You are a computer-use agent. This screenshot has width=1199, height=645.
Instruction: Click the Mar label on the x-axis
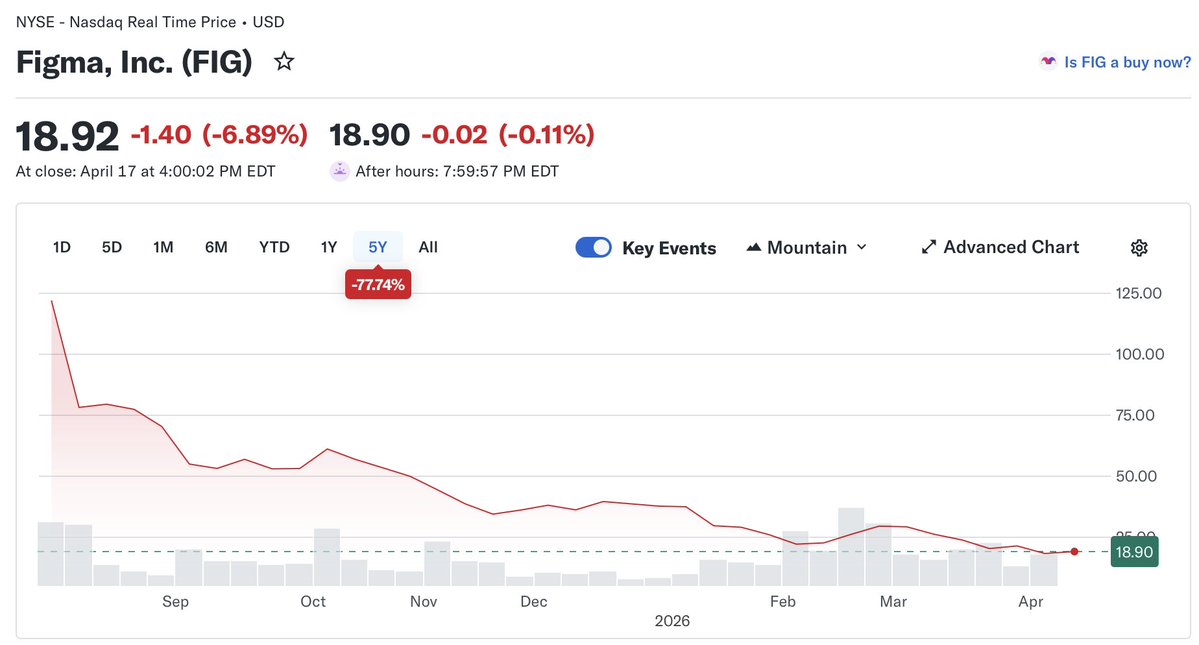[893, 601]
